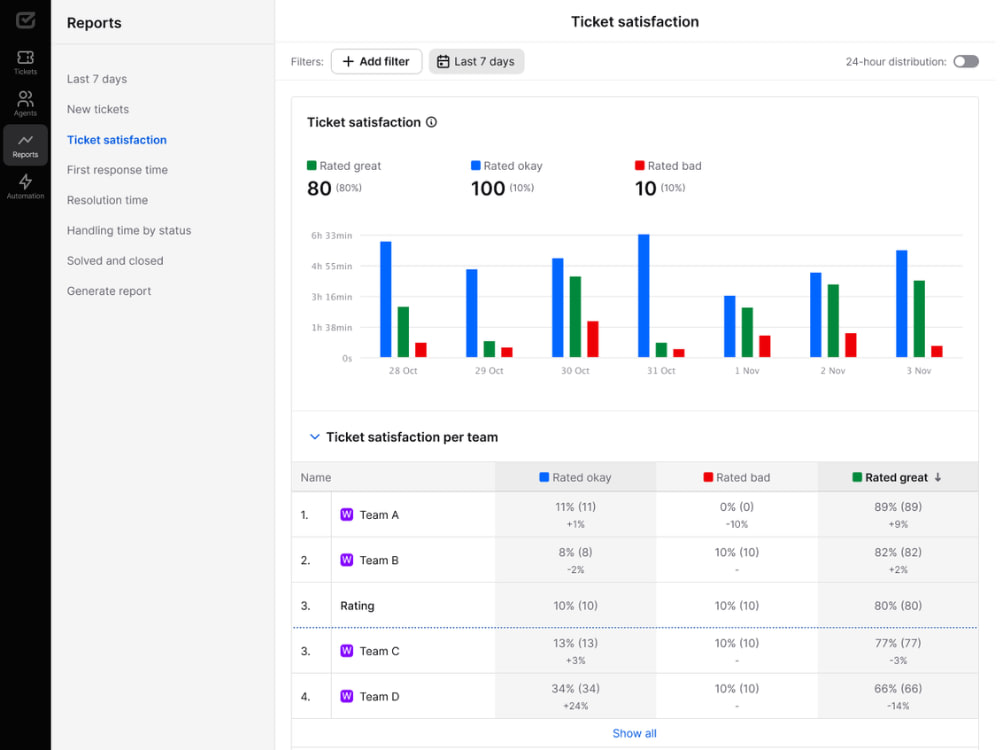Click the blue Rated okay legend swatch

476,165
